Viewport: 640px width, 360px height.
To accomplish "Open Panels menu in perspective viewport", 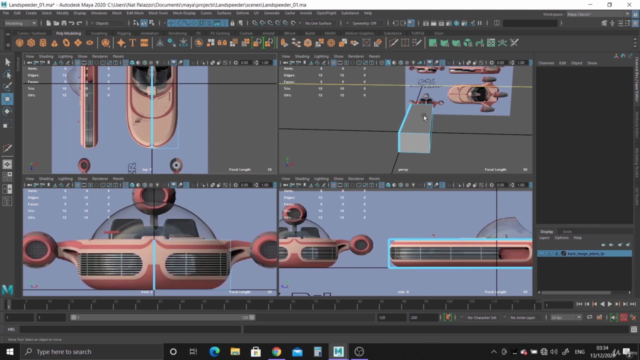I will (374, 56).
